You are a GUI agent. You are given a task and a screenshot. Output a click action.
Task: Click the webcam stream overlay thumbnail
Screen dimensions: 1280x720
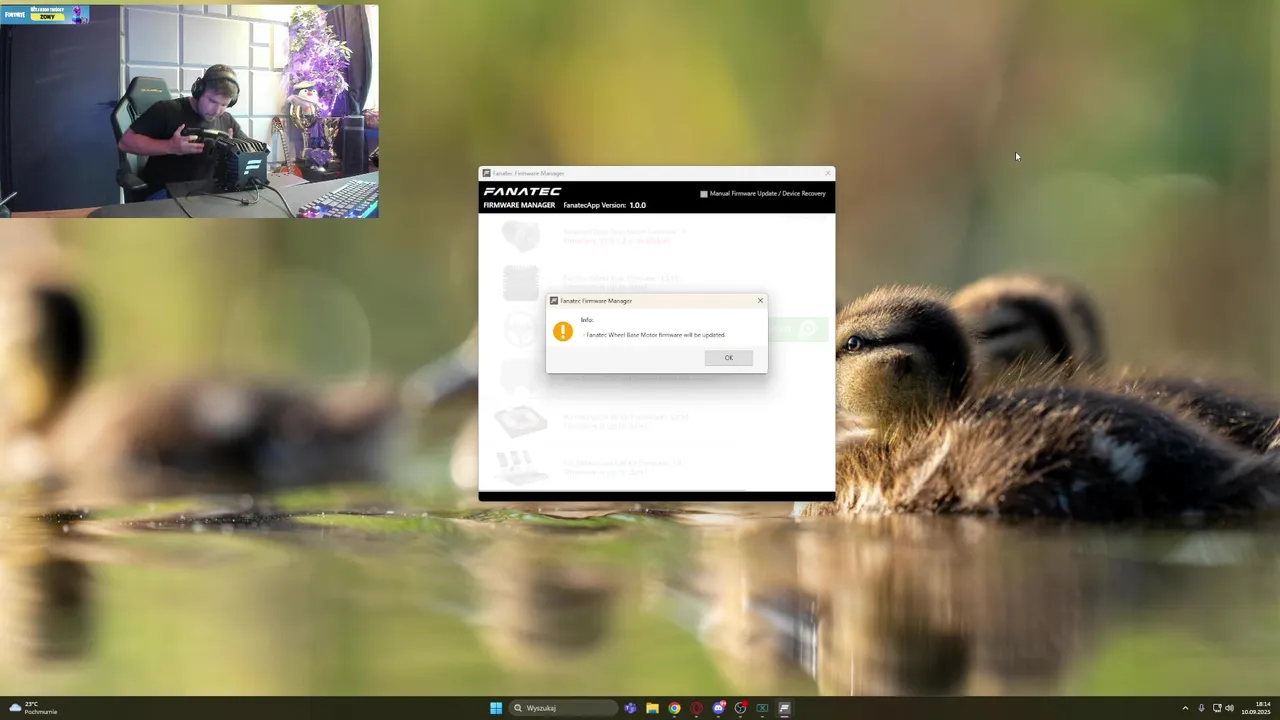pyautogui.click(x=189, y=111)
